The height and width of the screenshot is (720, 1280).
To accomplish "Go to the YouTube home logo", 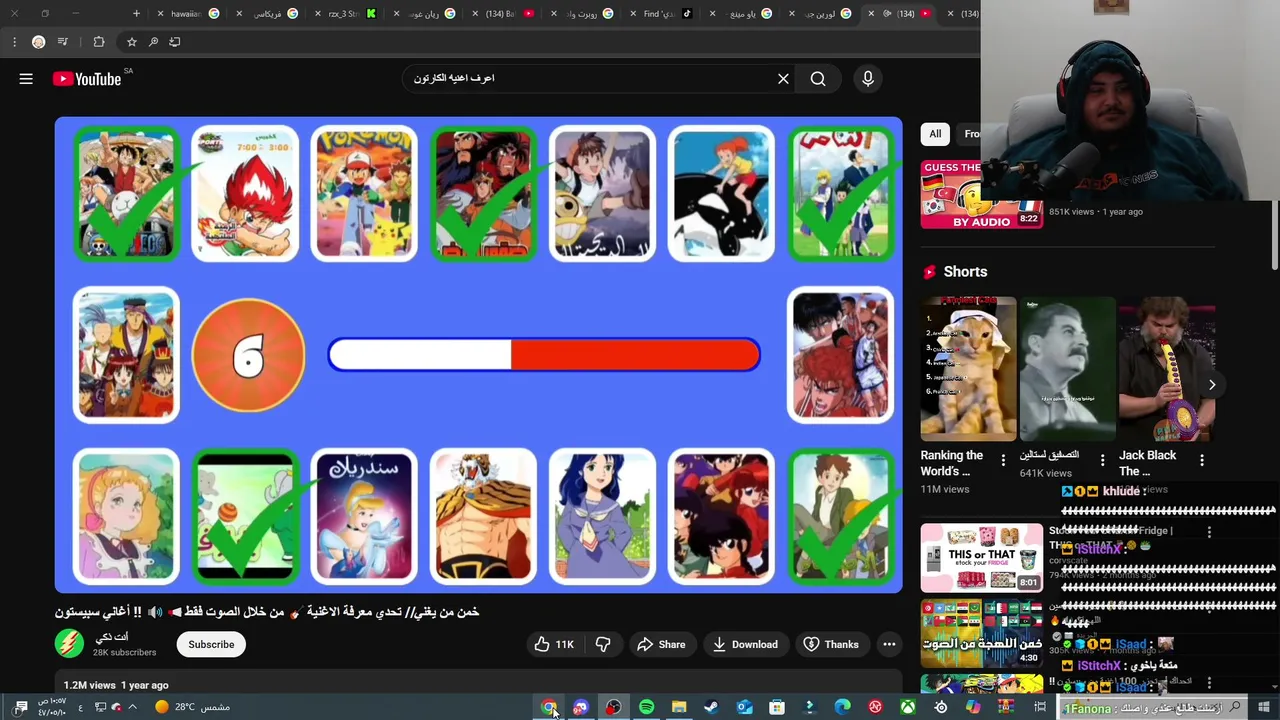I will tap(88, 79).
